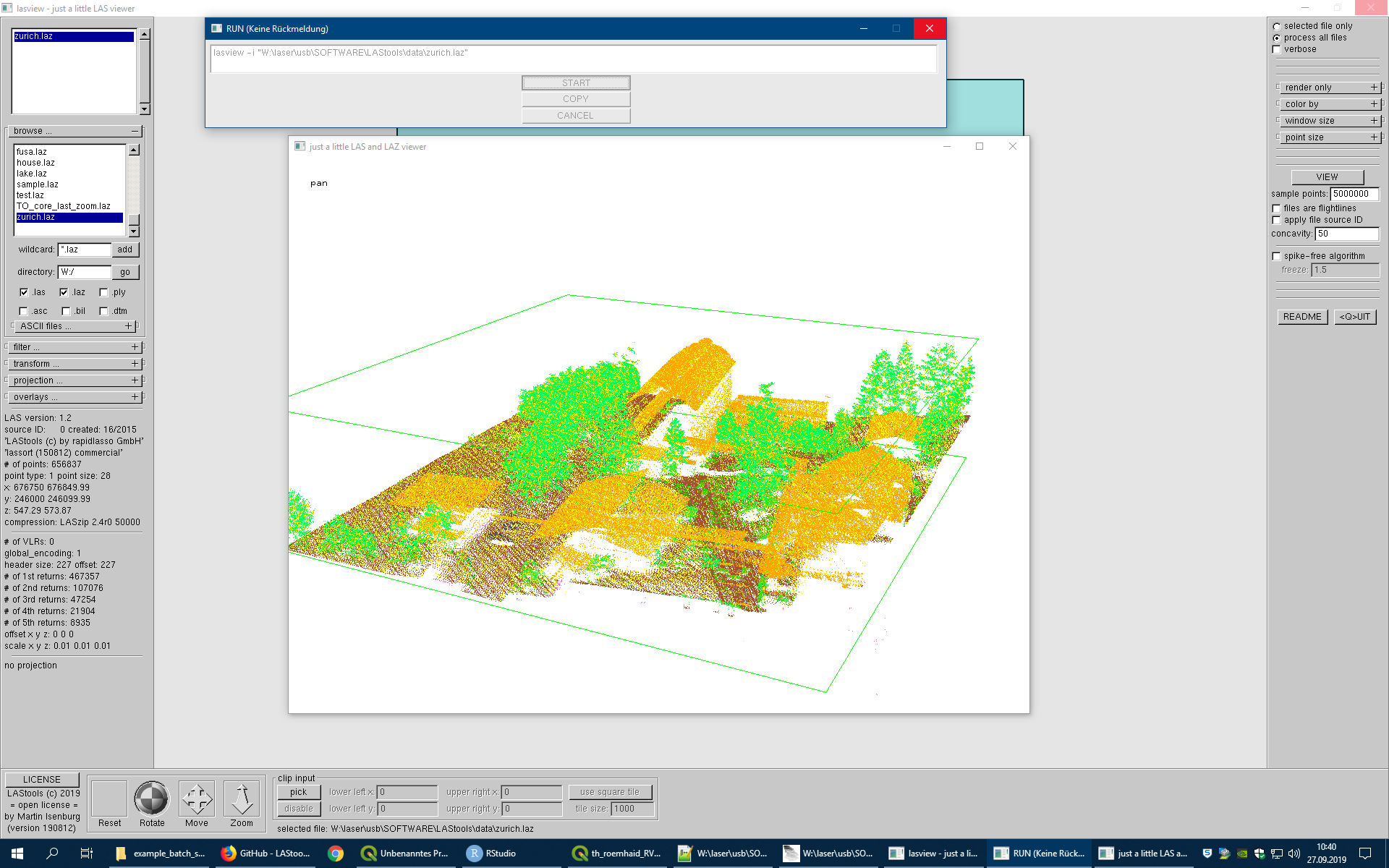The image size is (1389, 868).
Task: Select the 'selected file only' radio button
Action: click(1277, 26)
